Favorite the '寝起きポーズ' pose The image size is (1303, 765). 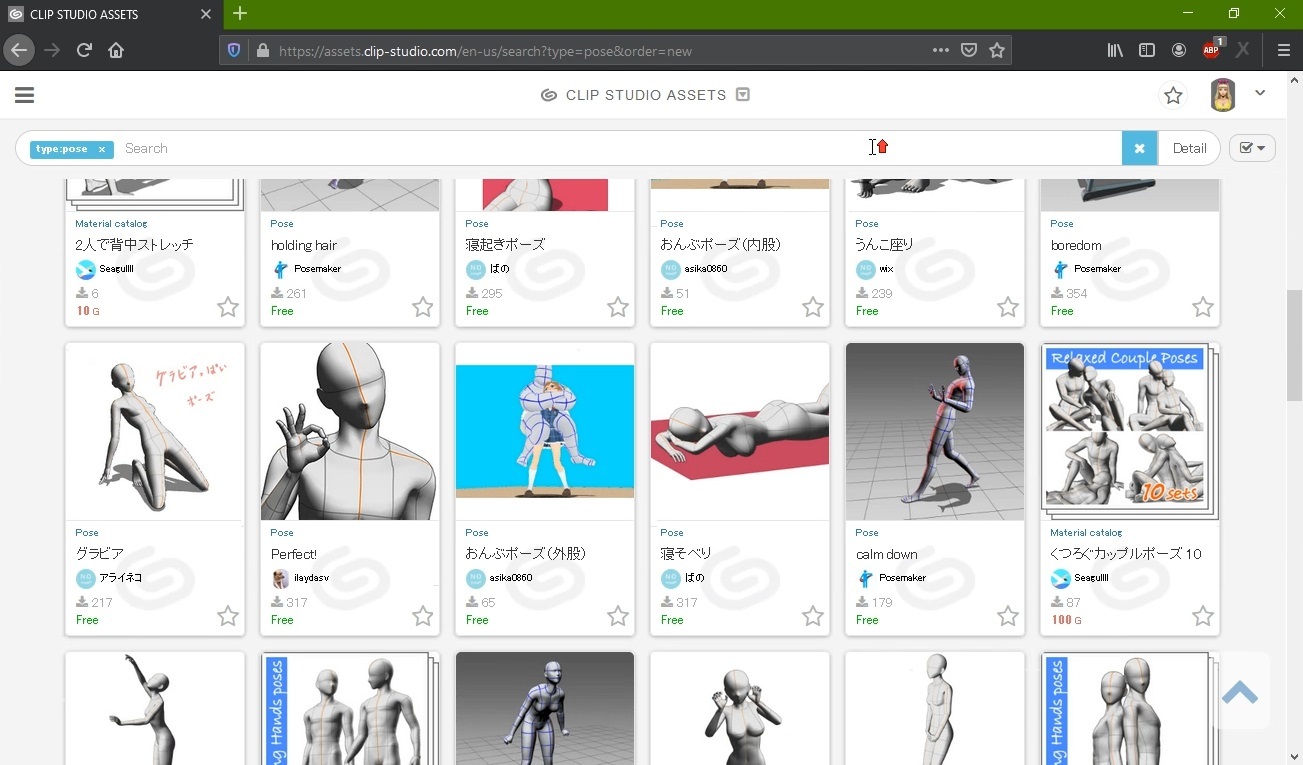618,307
